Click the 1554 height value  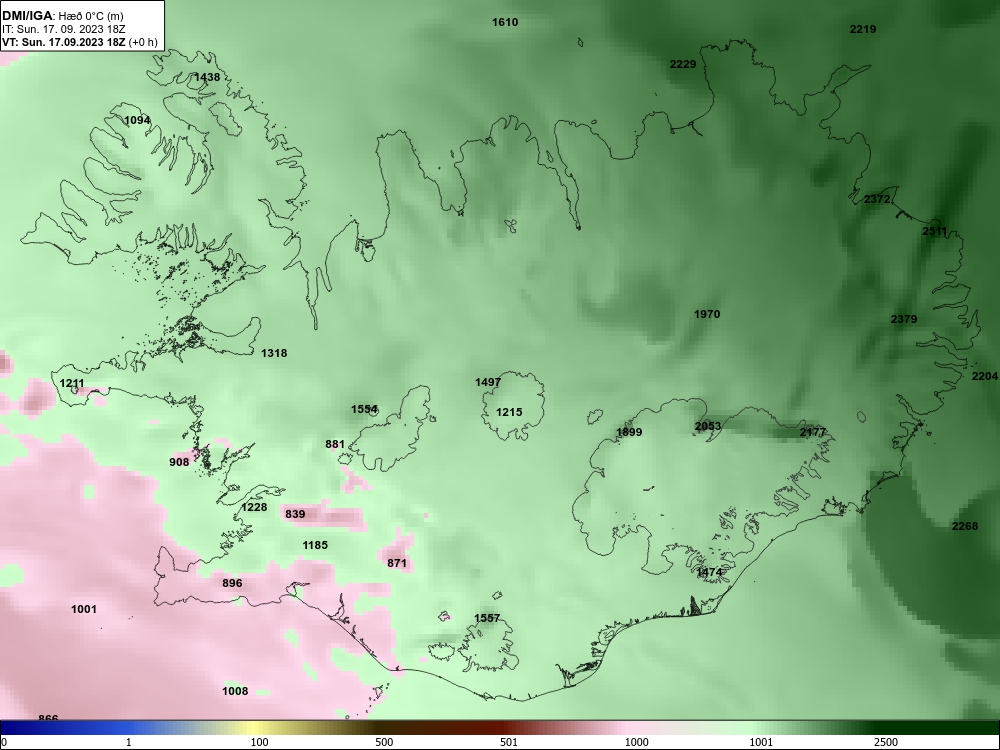(x=364, y=409)
